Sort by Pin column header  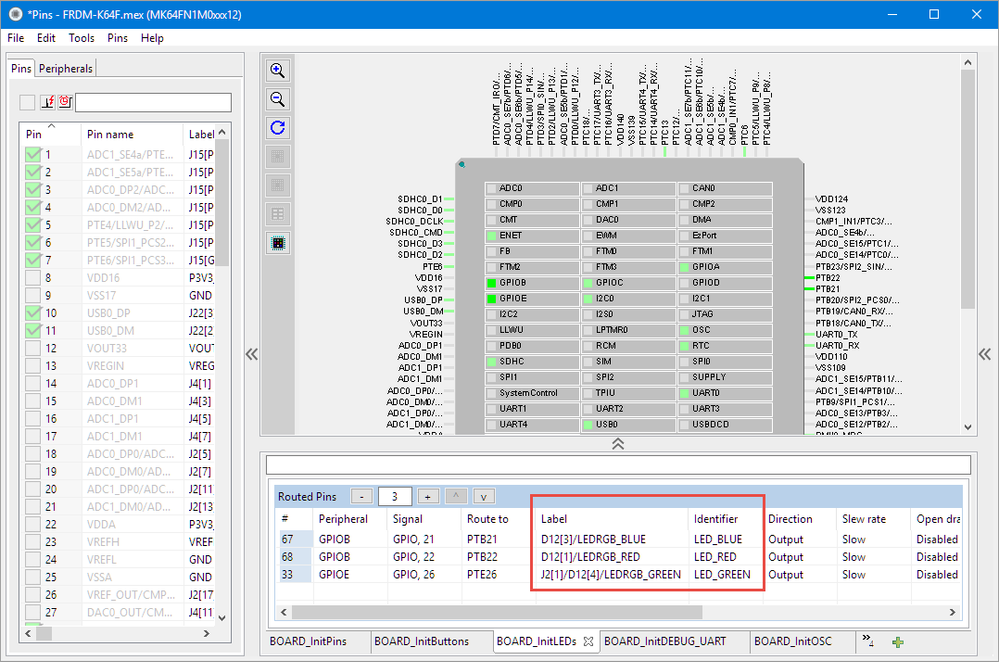[x=51, y=134]
